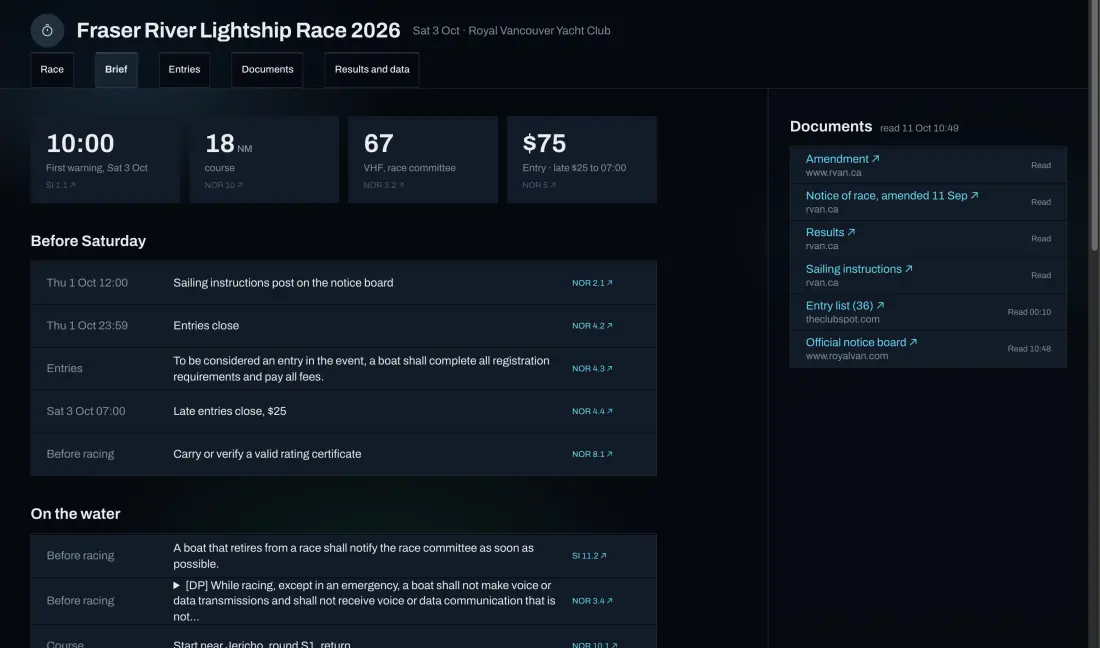Open NOR 3.4 link for voice transmissions
This screenshot has width=1100, height=648.
(592, 601)
